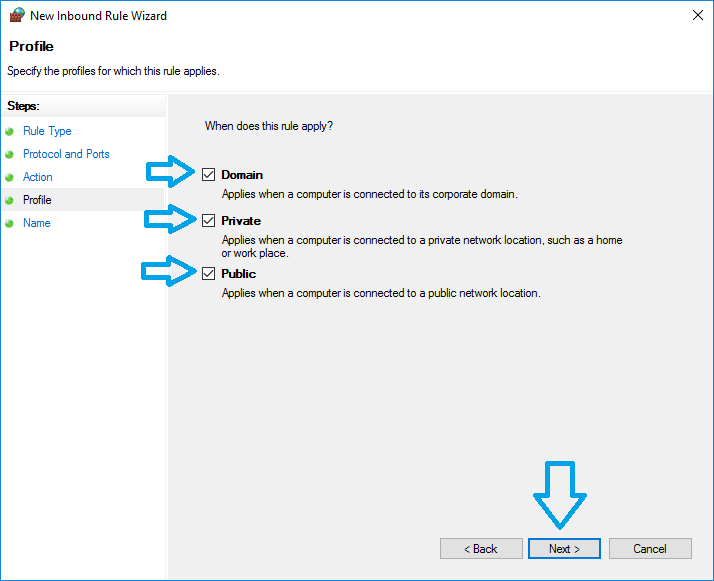The height and width of the screenshot is (581, 714).
Task: Click the bold Private label text
Action: [241, 221]
